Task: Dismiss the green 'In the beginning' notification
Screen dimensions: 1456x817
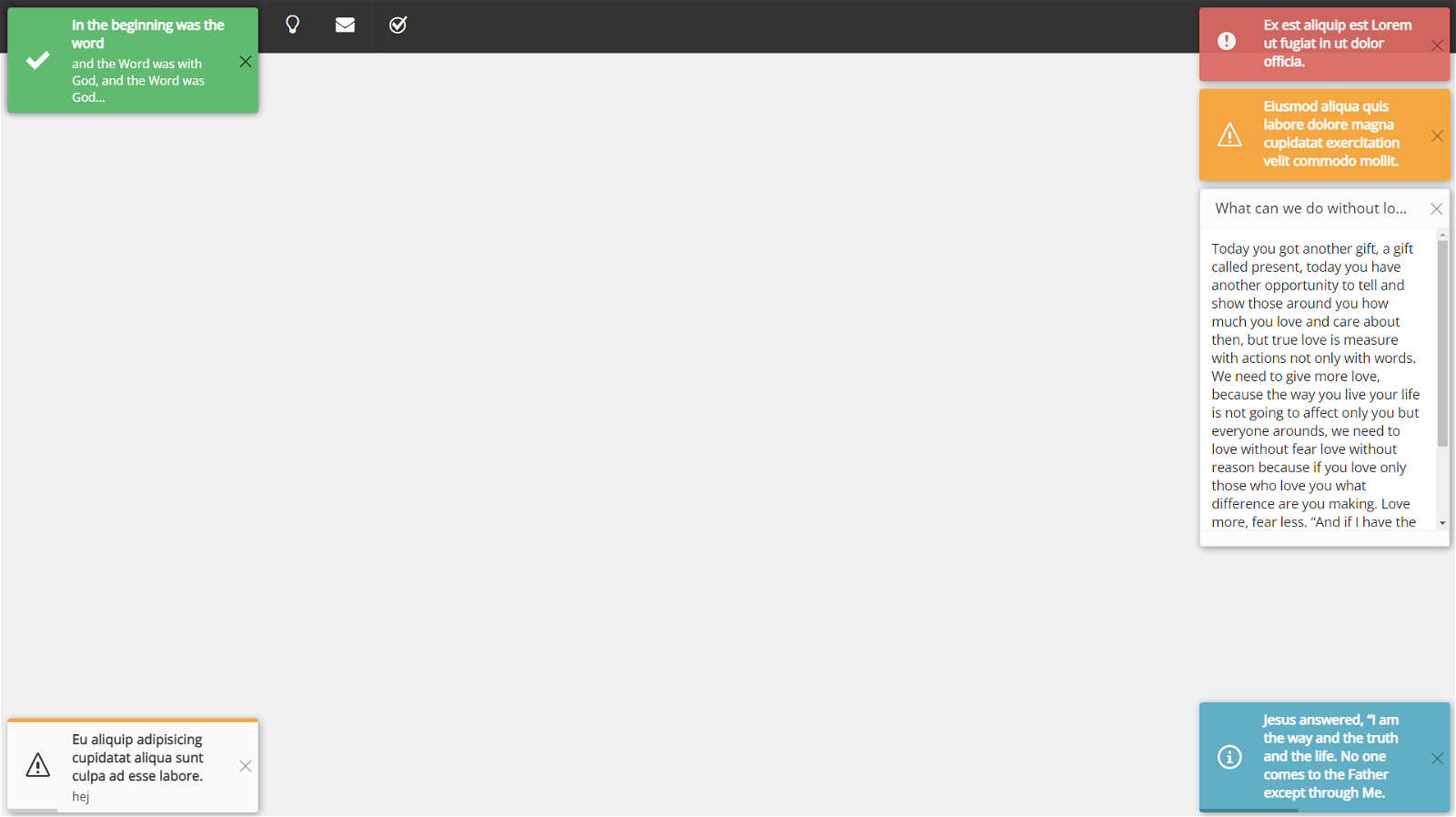Action: point(246,62)
